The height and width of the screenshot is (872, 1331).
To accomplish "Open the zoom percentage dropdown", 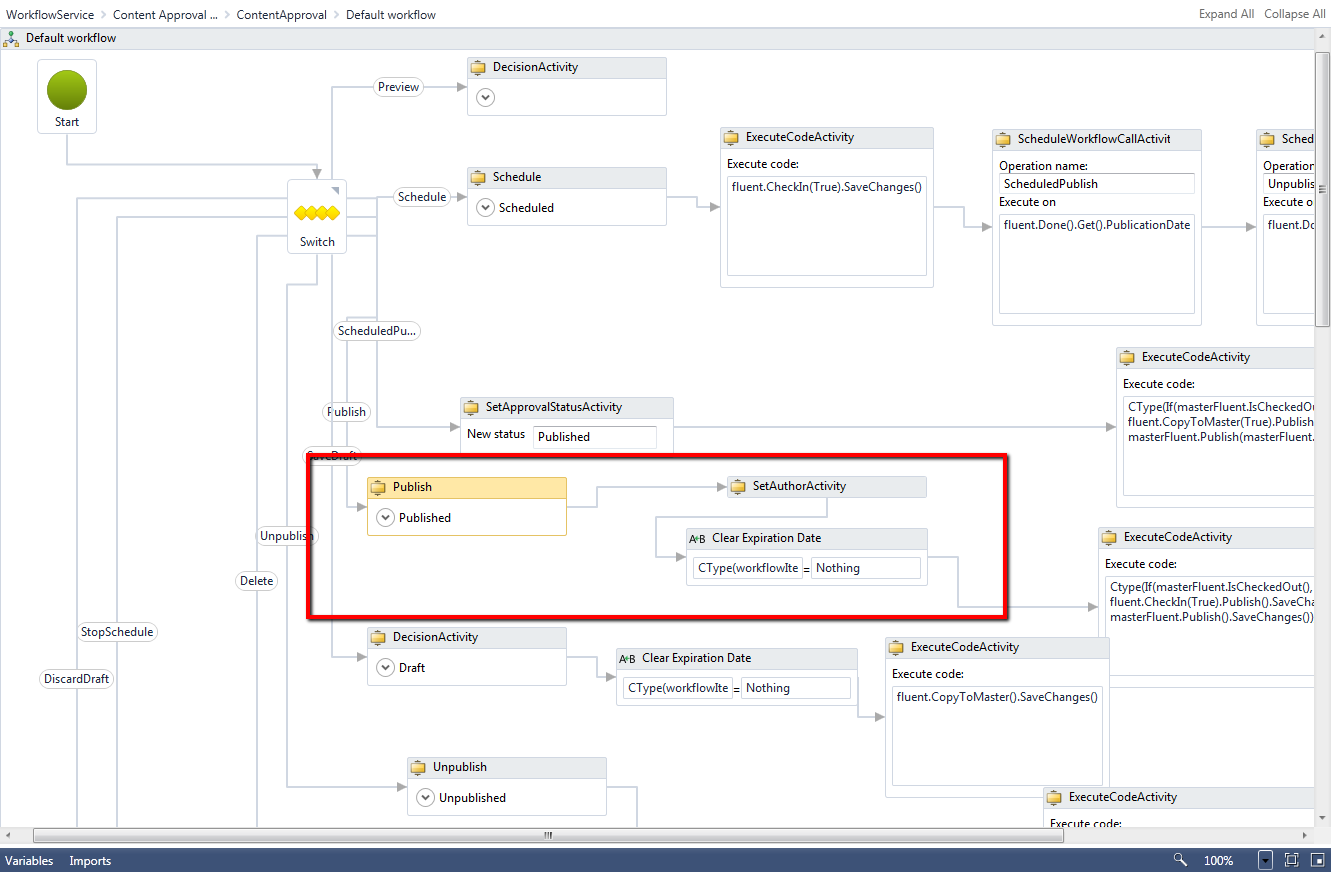I will pos(1266,860).
